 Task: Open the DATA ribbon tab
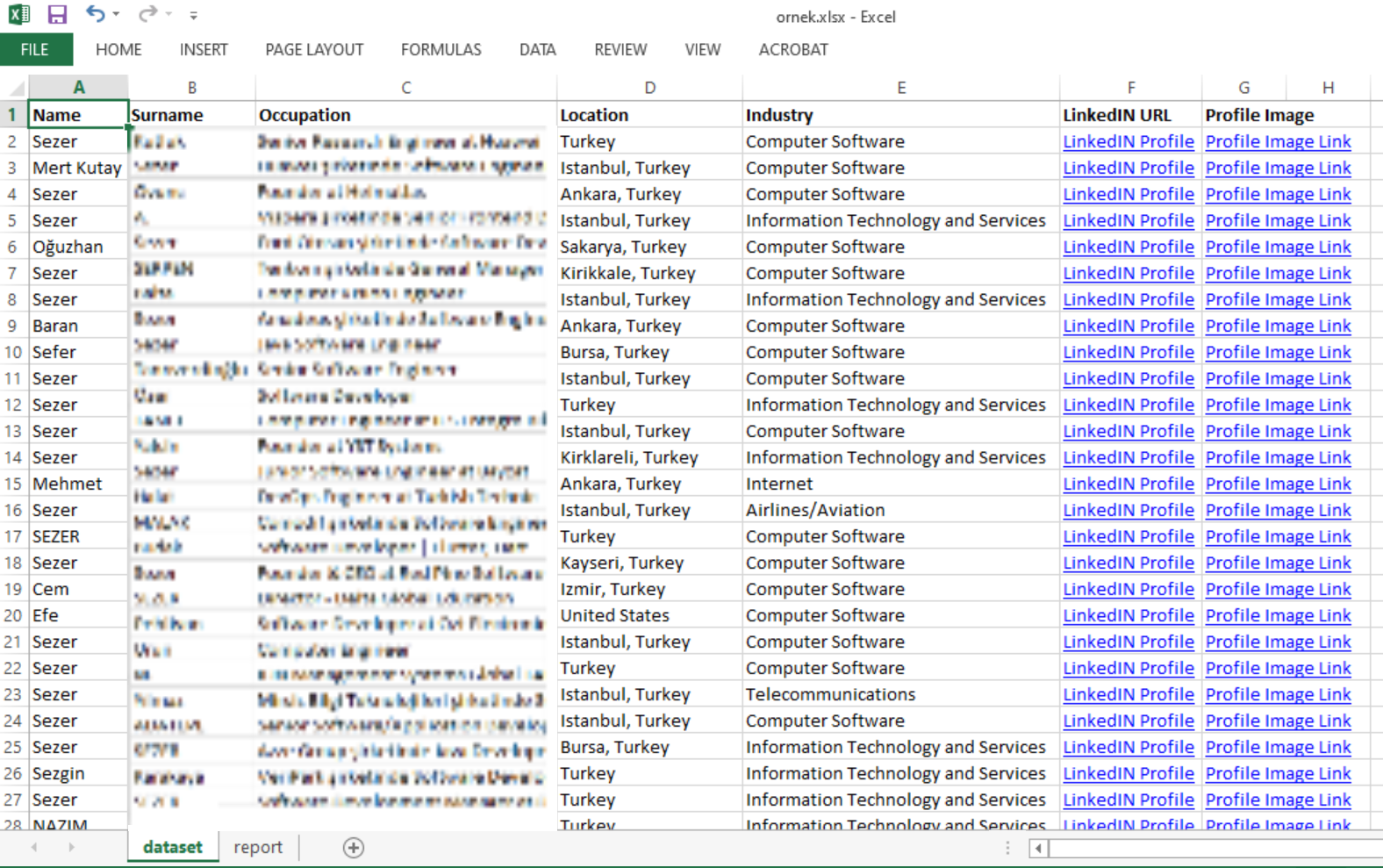click(x=537, y=49)
